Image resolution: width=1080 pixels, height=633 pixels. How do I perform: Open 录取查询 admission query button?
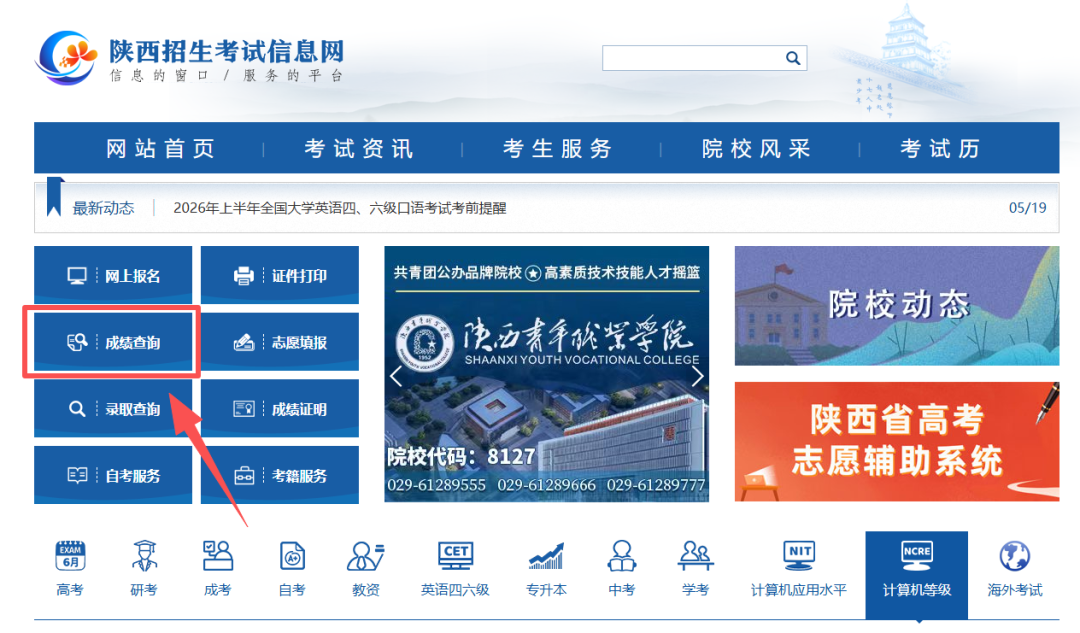(113, 408)
